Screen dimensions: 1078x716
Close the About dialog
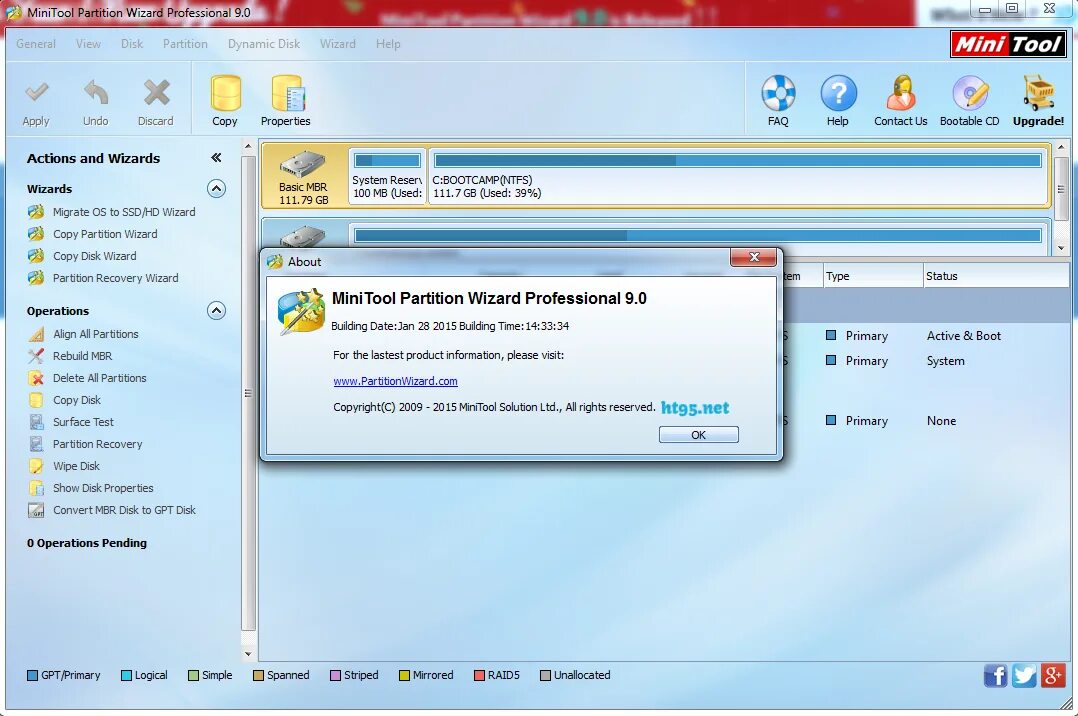pyautogui.click(x=754, y=257)
